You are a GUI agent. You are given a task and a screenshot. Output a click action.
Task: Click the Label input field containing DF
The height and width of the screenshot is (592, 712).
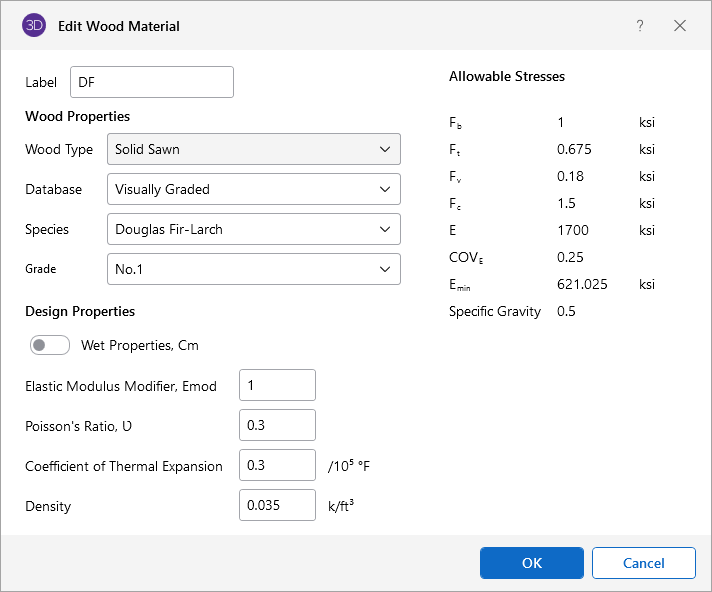tap(152, 82)
